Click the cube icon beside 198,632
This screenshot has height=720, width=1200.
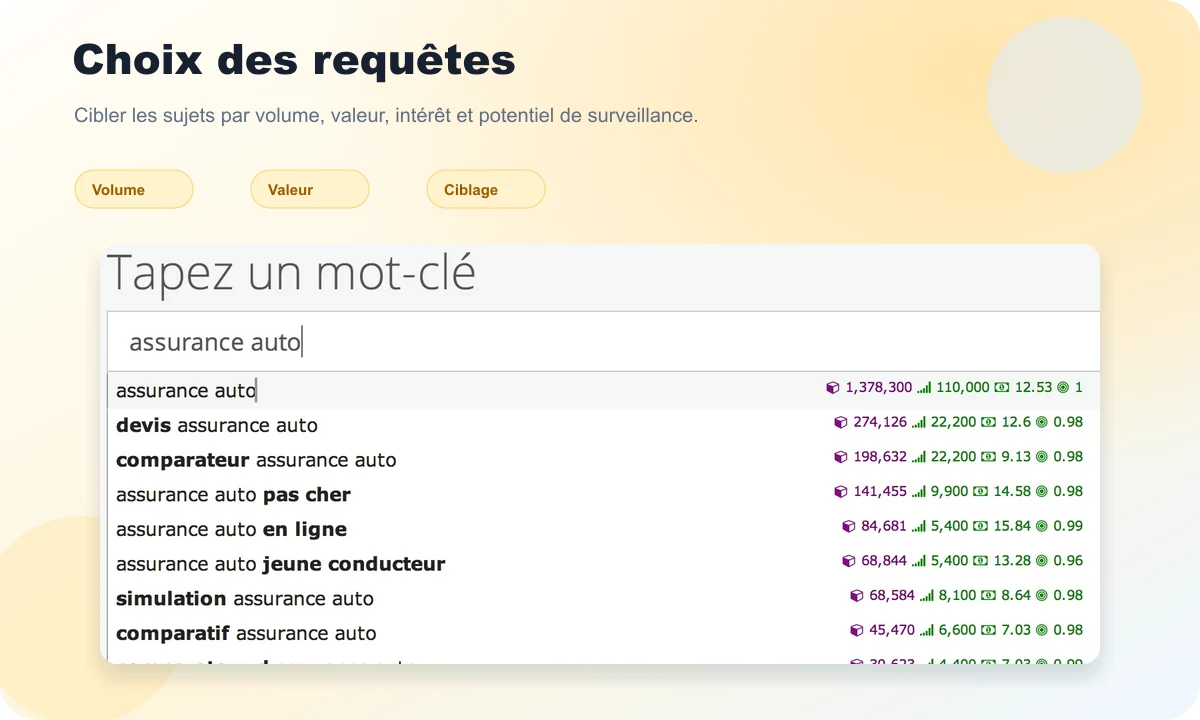click(841, 457)
